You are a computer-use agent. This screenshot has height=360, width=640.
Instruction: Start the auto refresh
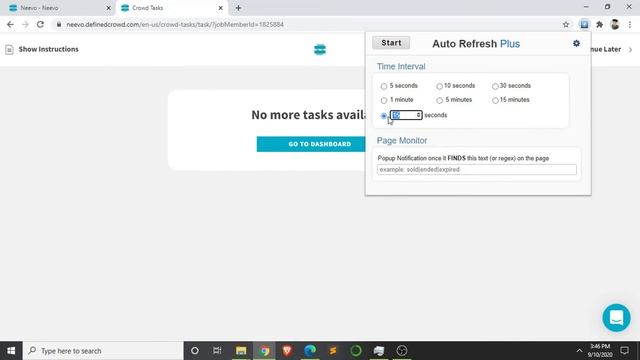(391, 43)
